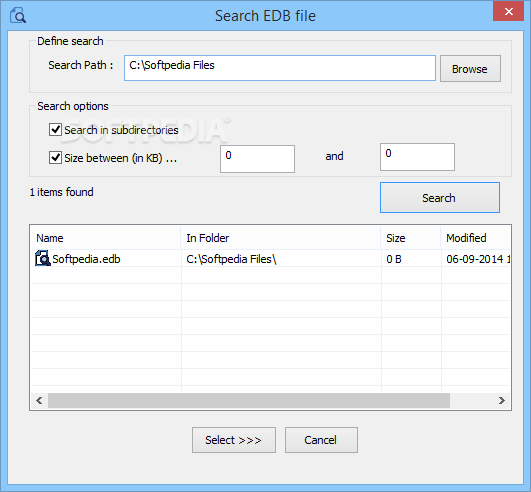
Task: Close the Search EDB file window
Action: (x=508, y=12)
